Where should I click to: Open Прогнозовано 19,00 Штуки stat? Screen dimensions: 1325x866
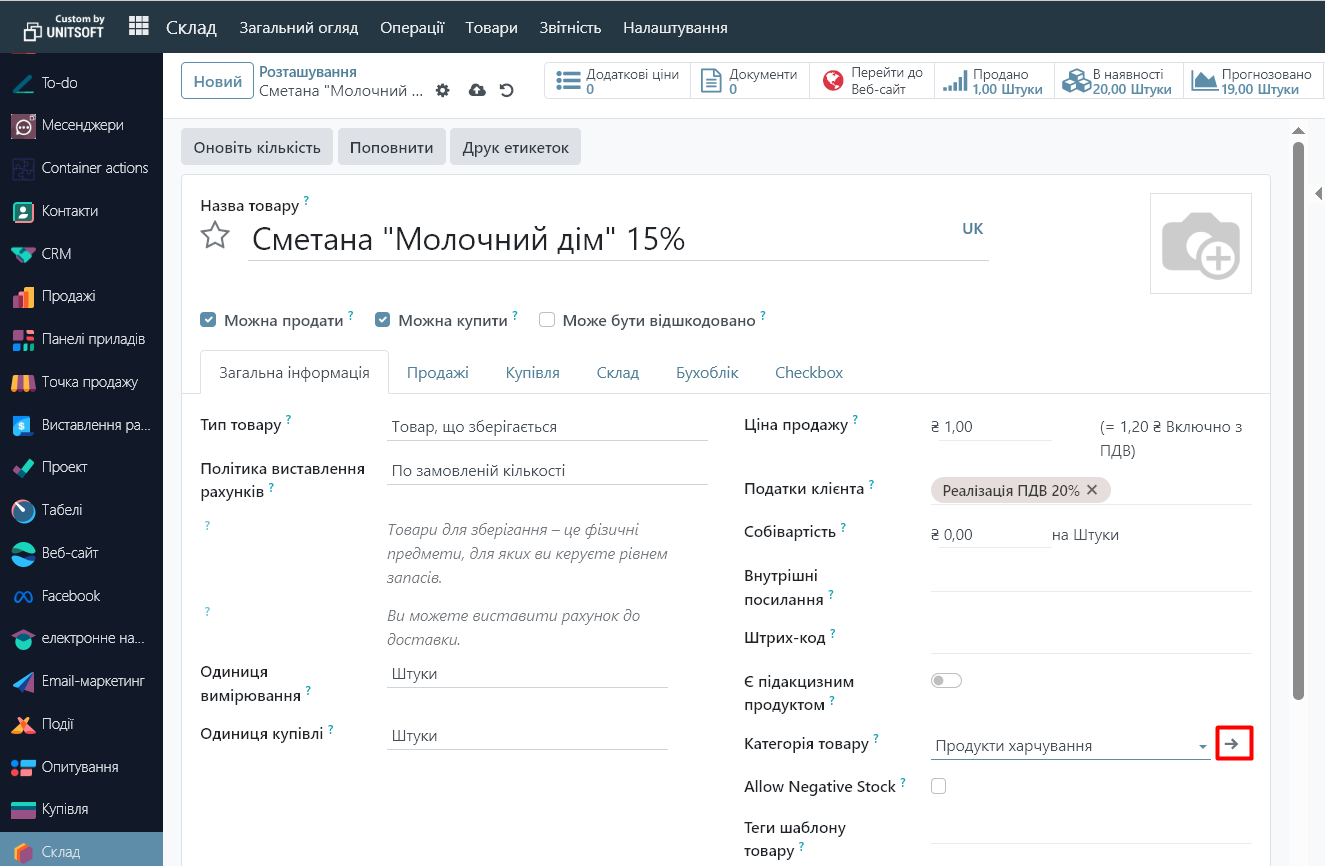click(x=1252, y=82)
